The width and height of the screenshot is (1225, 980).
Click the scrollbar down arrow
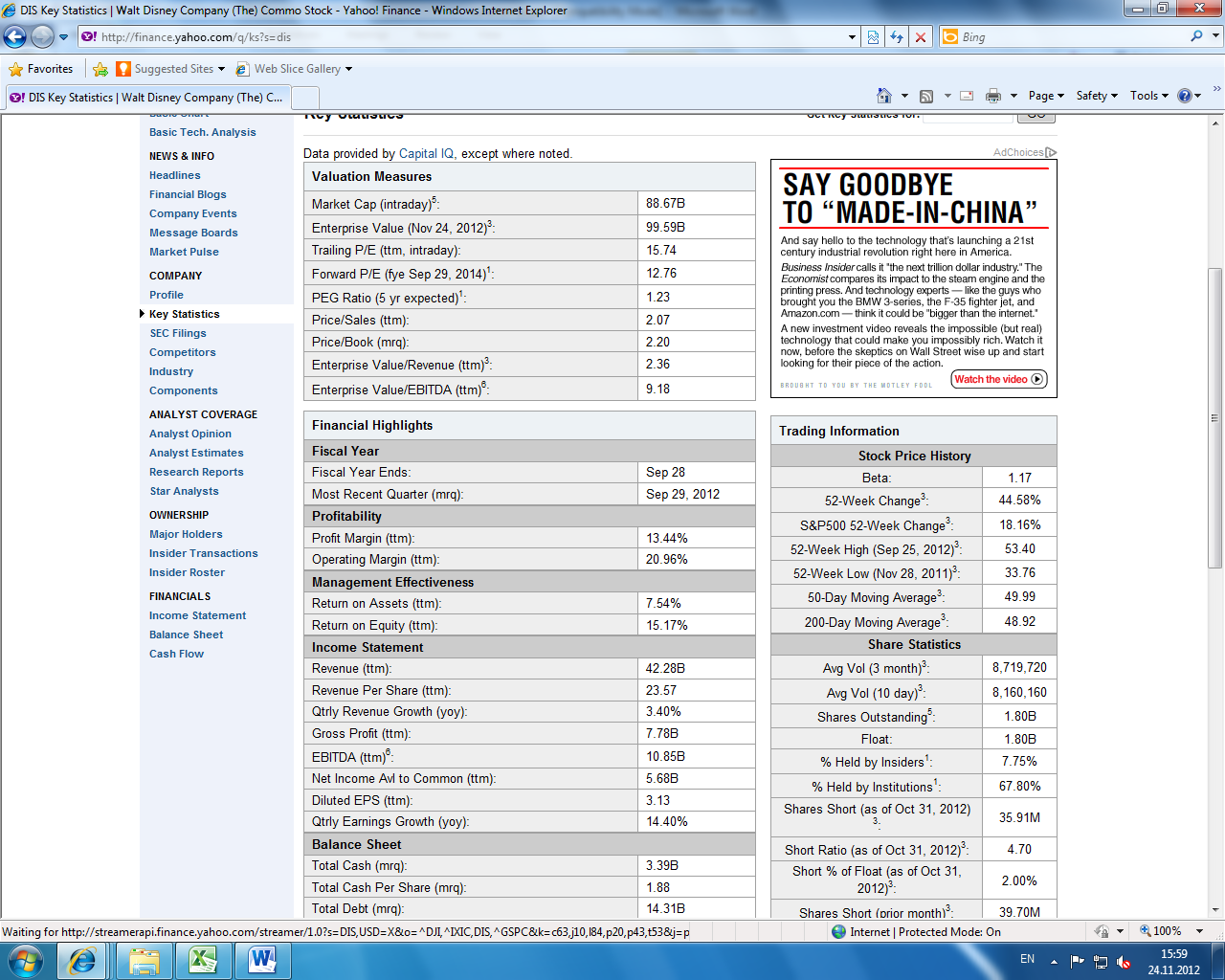tap(1215, 910)
